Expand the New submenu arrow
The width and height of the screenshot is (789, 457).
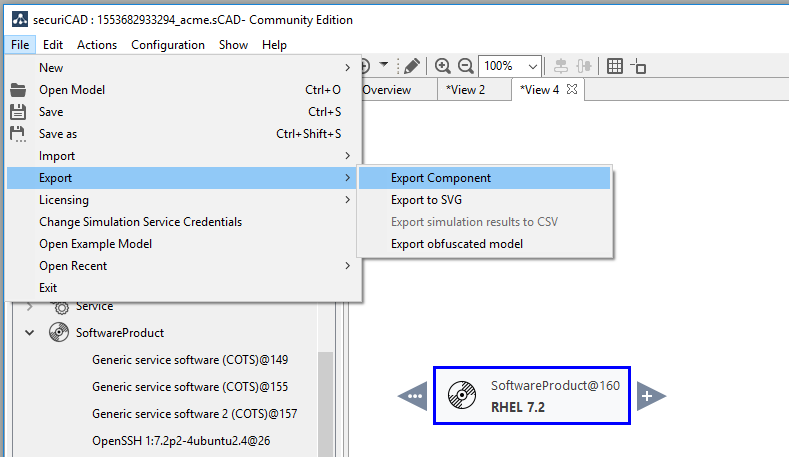(347, 67)
